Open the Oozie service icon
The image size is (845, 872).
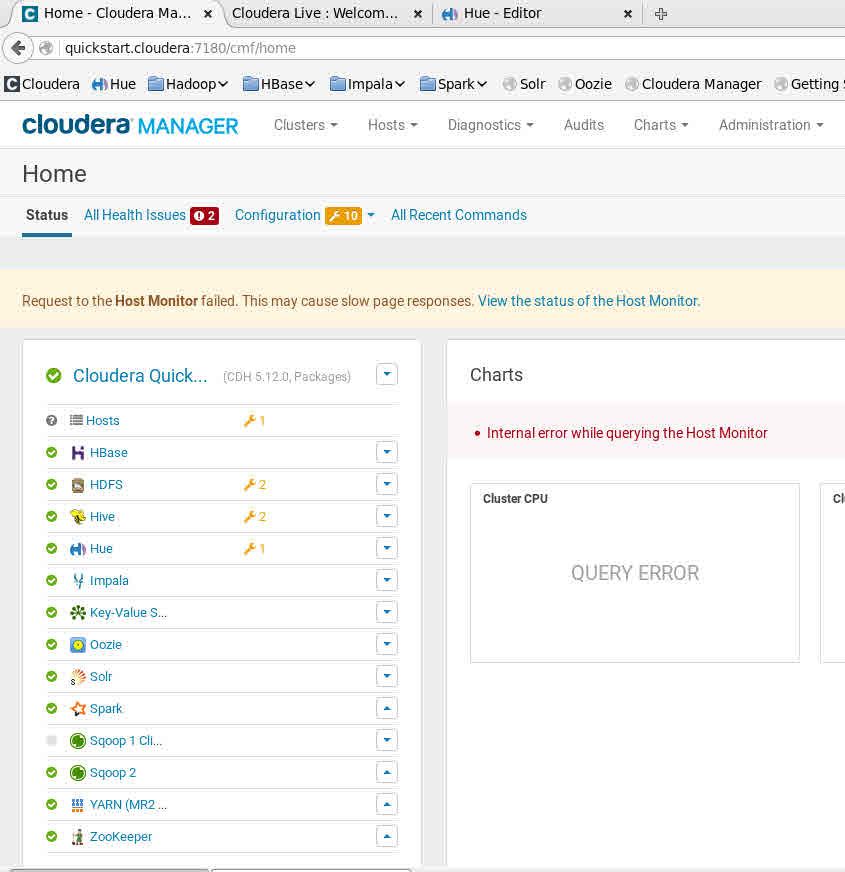coord(77,644)
